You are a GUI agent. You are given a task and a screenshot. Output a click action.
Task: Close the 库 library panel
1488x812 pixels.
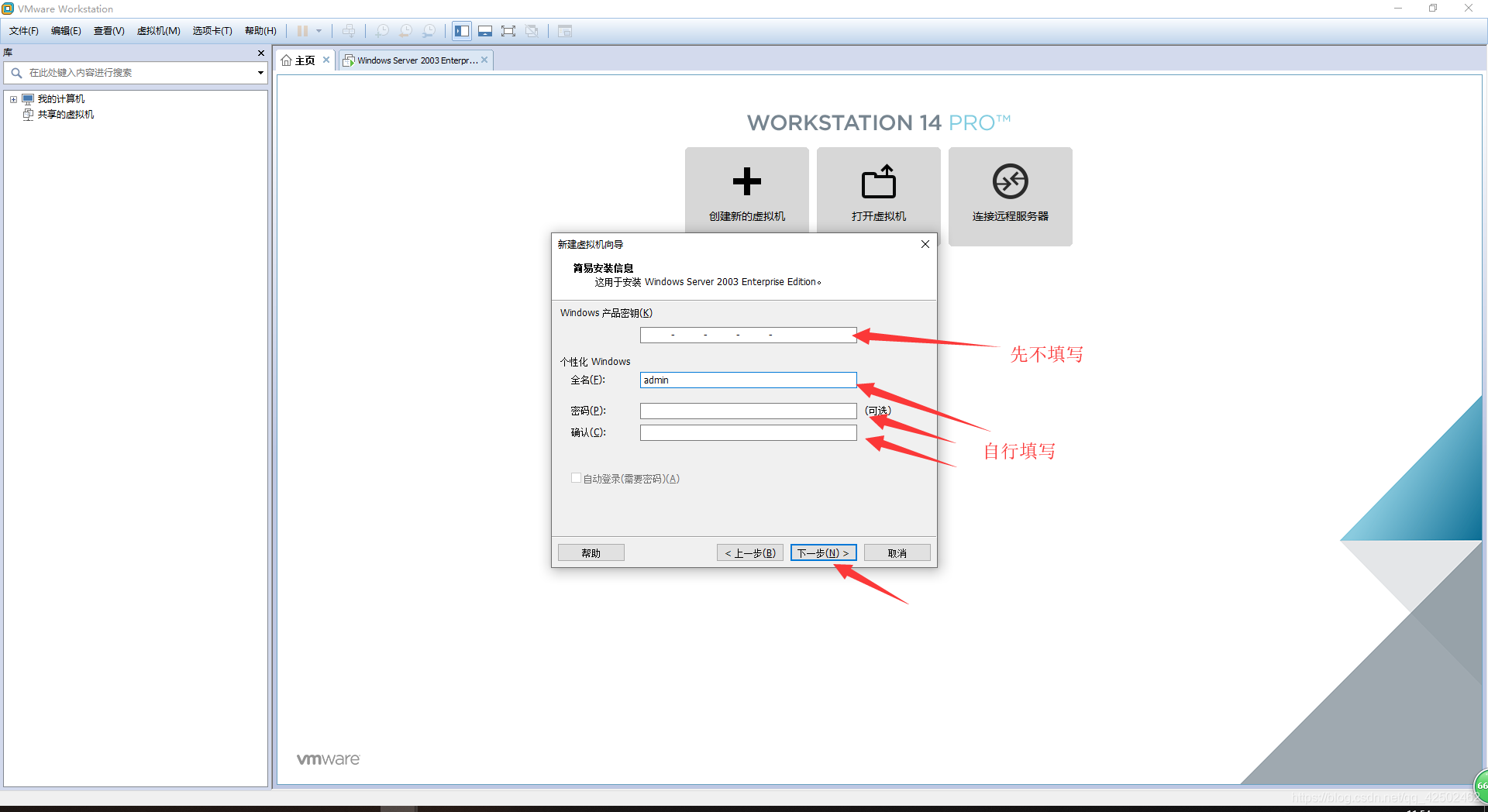pos(261,53)
